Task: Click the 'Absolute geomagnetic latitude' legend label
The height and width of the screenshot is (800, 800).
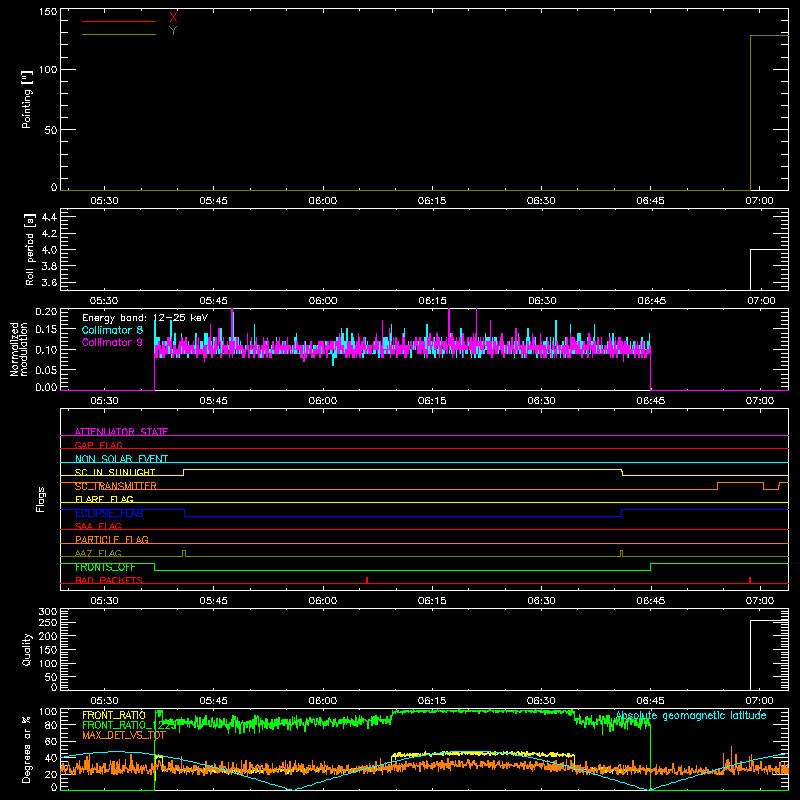Action: pos(691,716)
